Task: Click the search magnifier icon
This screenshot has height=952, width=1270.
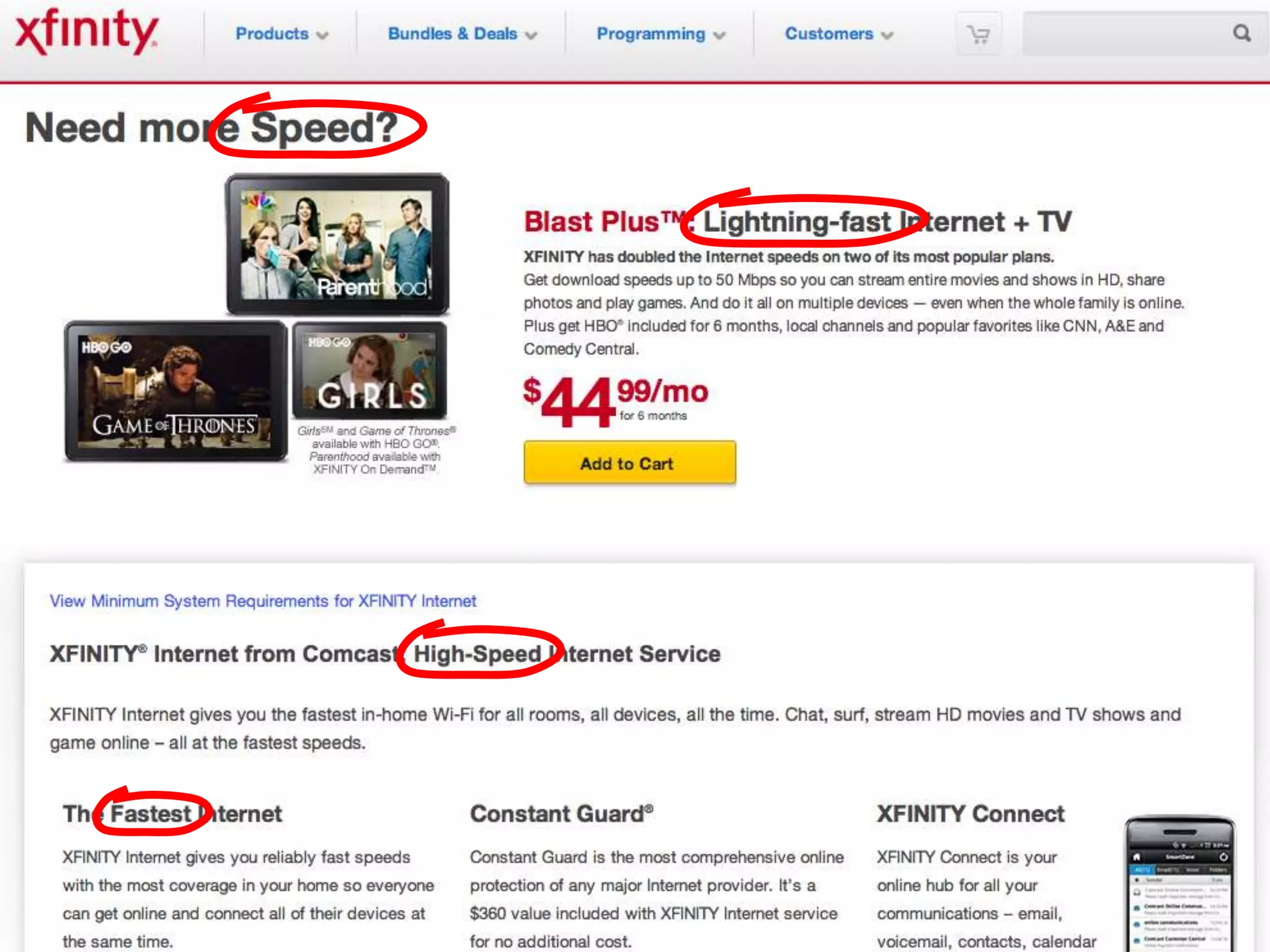Action: [x=1241, y=33]
